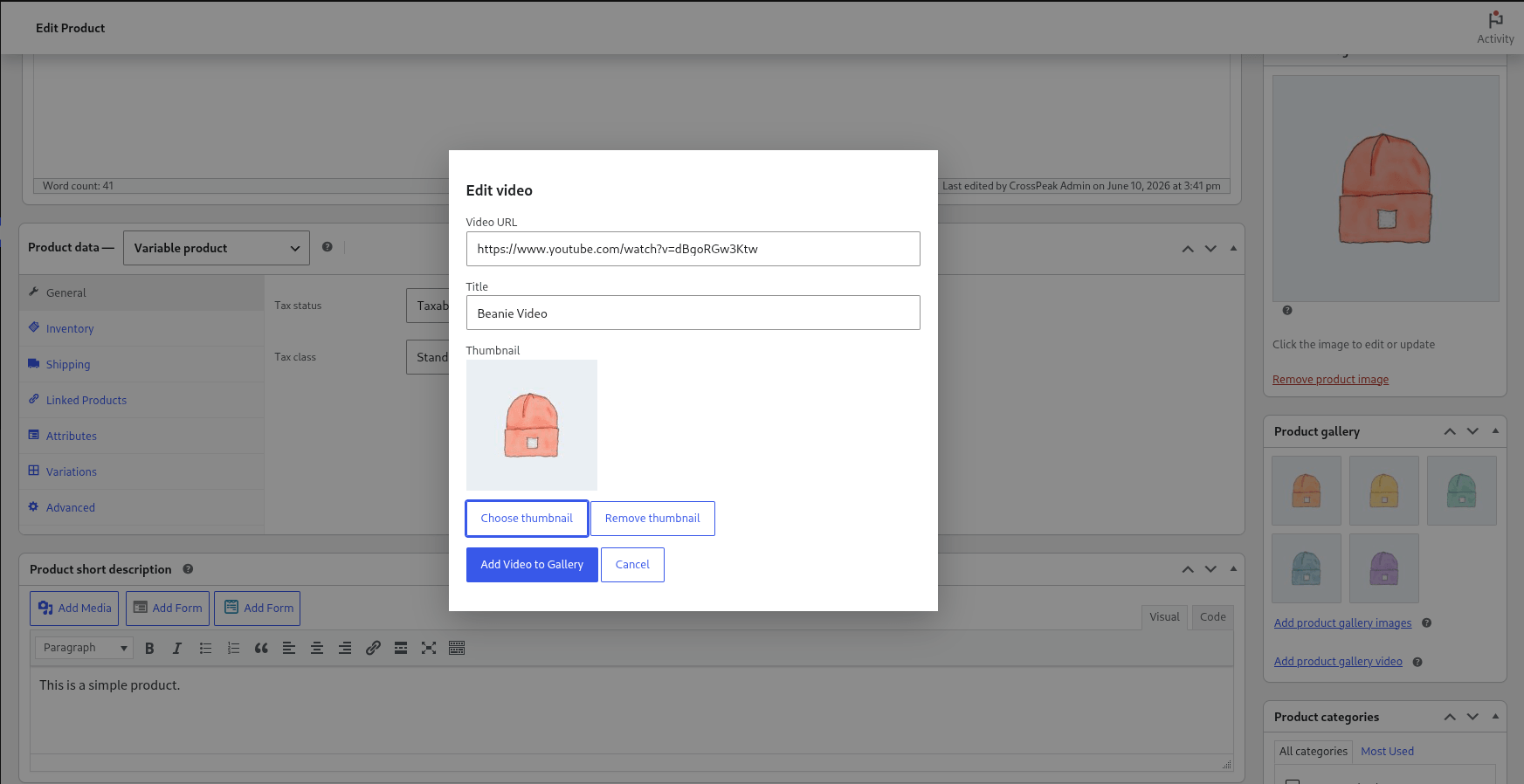Click the Title field containing Beanie Video

point(693,313)
